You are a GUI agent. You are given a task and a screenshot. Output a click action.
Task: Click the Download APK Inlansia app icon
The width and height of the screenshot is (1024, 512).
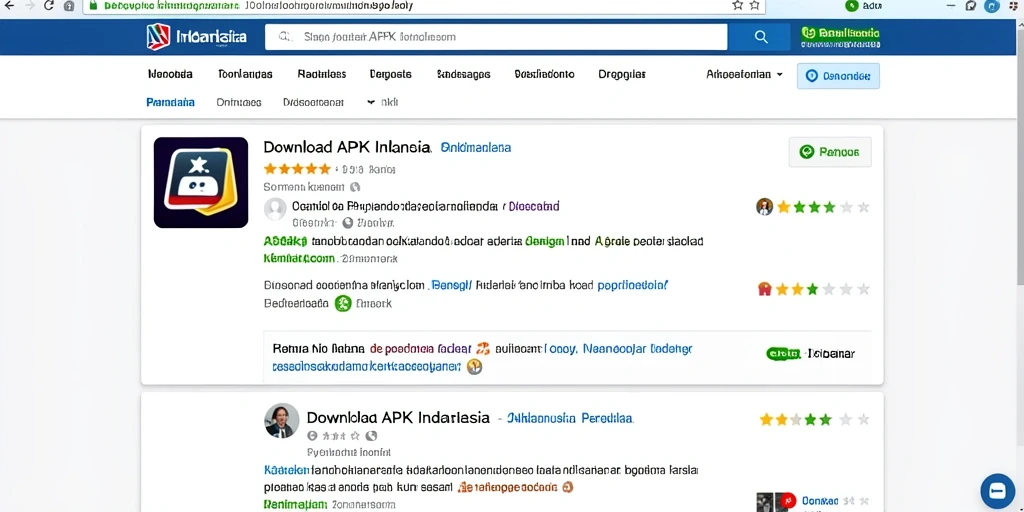pos(201,182)
